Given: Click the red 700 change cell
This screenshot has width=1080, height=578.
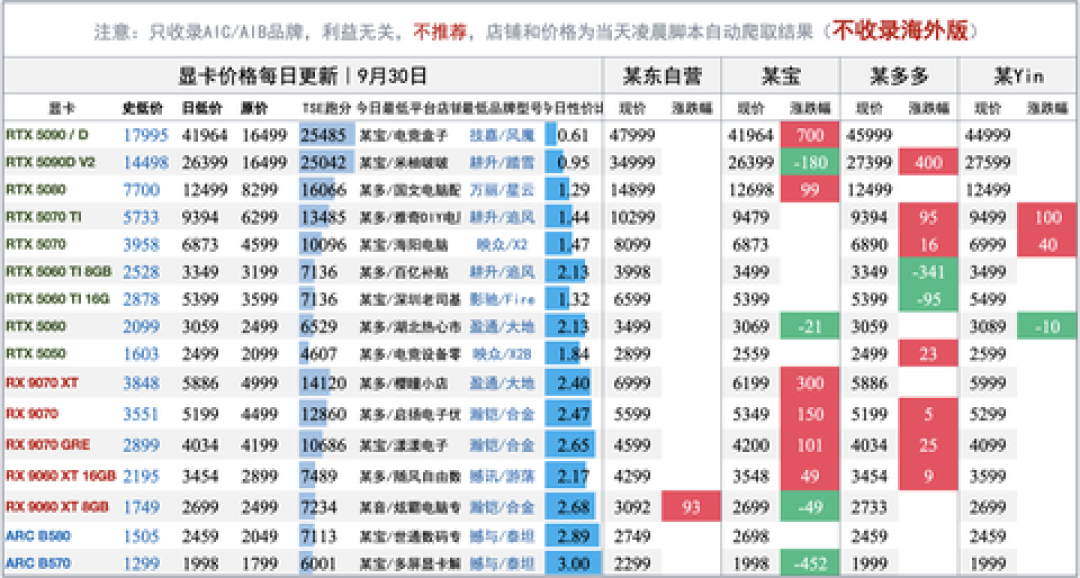Looking at the screenshot, I should click(810, 136).
